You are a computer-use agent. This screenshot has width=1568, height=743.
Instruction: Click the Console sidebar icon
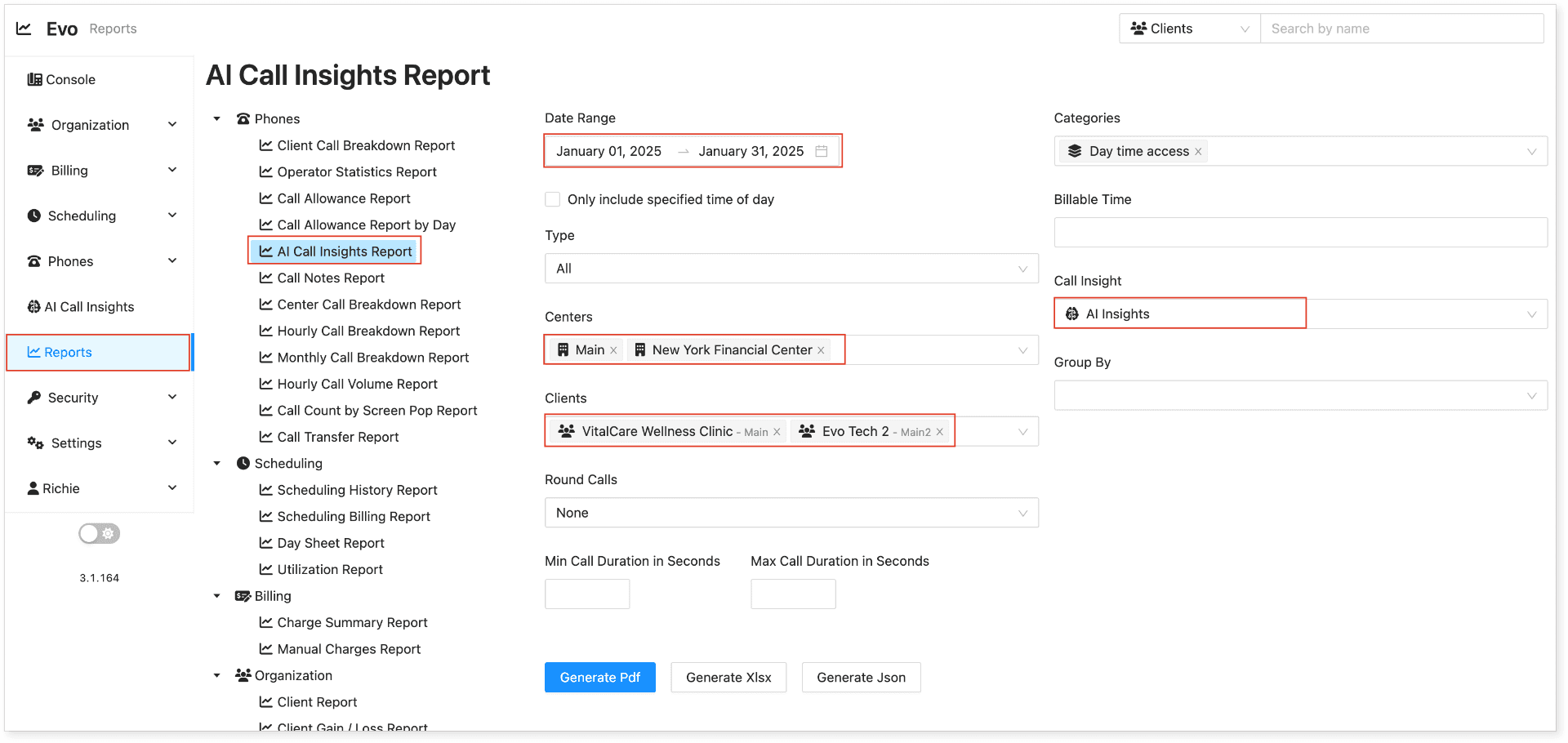tap(34, 79)
